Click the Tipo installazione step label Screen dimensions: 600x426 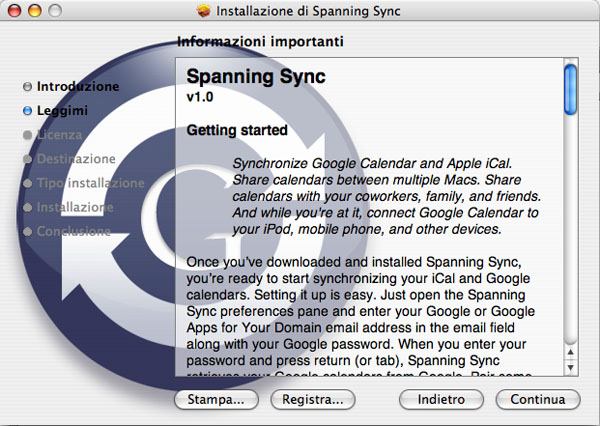pos(91,183)
